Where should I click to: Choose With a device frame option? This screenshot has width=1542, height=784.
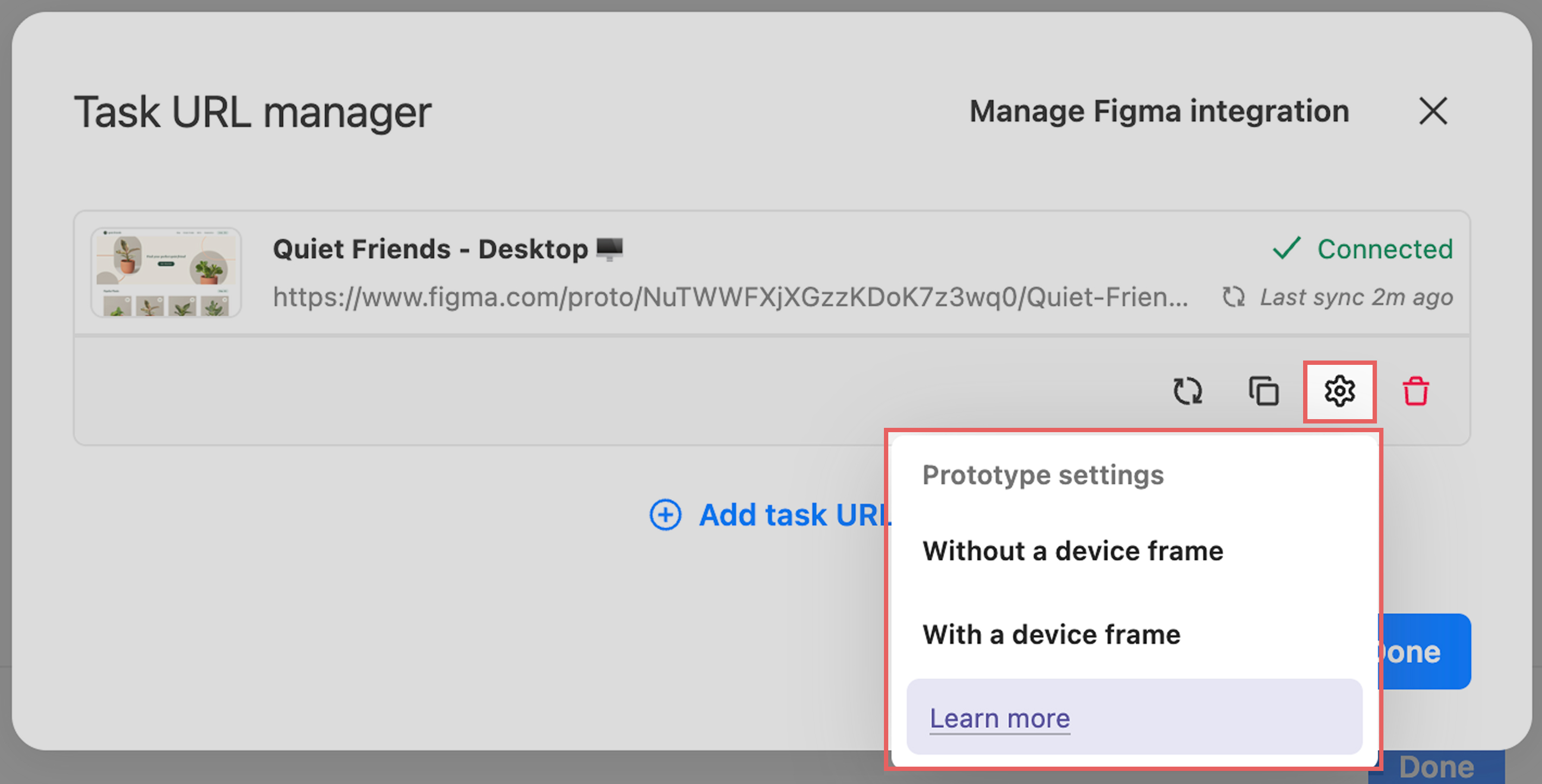coord(1051,634)
